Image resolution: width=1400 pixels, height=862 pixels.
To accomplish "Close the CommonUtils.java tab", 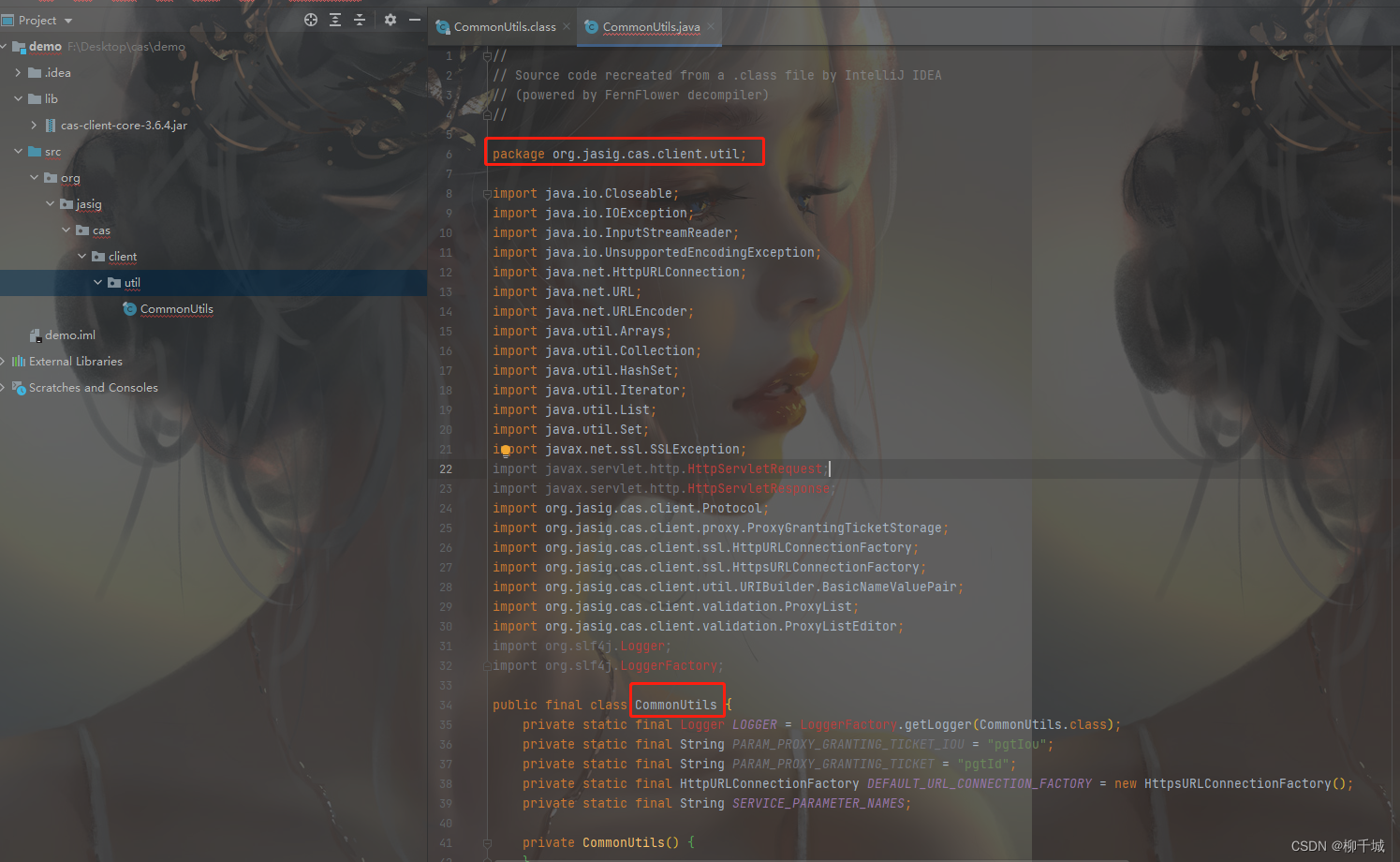I will tap(711, 27).
